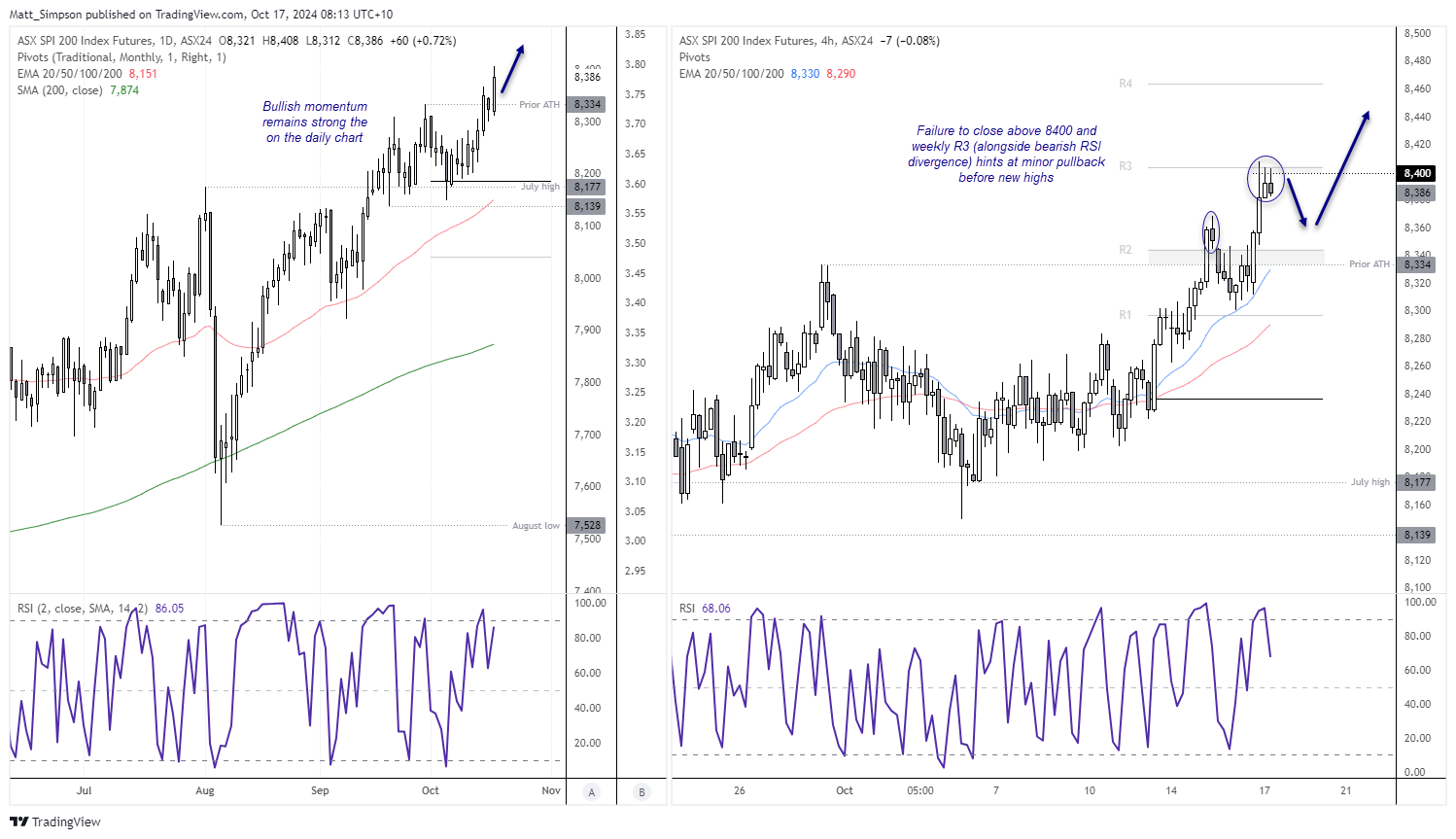1456x839 pixels.
Task: Click Pivots (Traditional, Monthly) indicator label
Action: [121, 57]
